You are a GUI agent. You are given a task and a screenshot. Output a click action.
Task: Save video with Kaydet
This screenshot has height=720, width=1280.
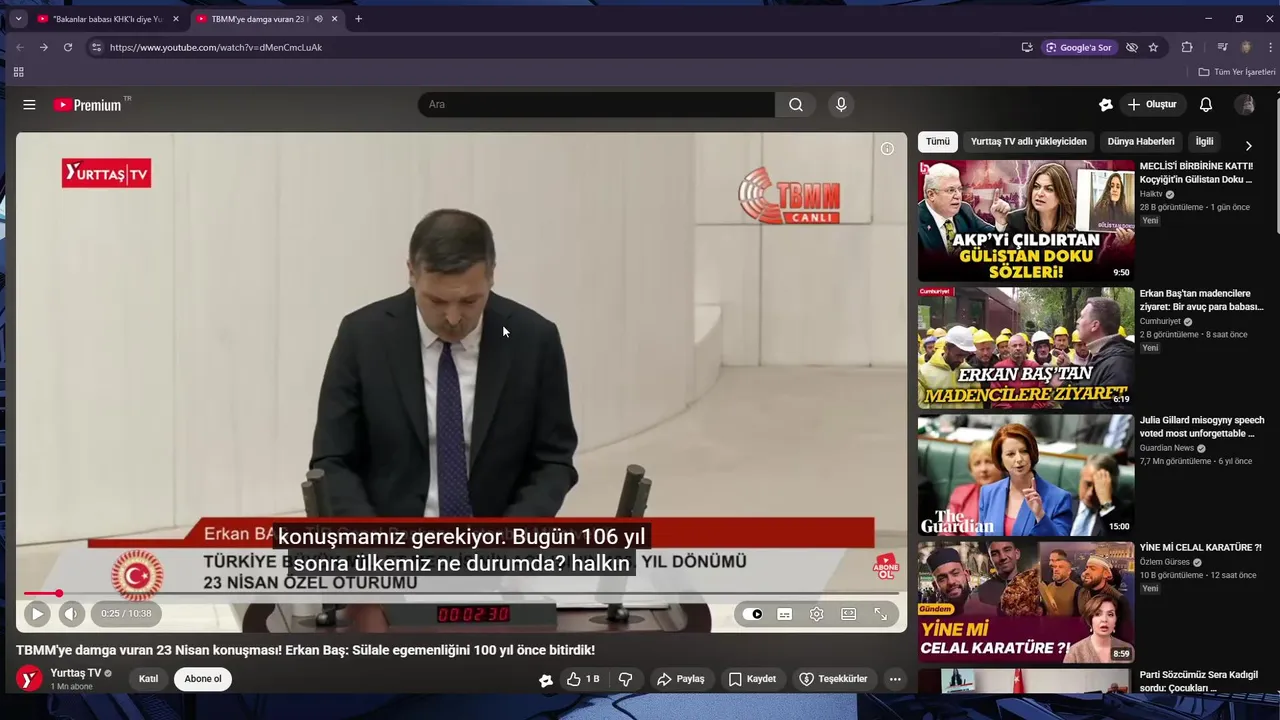(x=752, y=679)
